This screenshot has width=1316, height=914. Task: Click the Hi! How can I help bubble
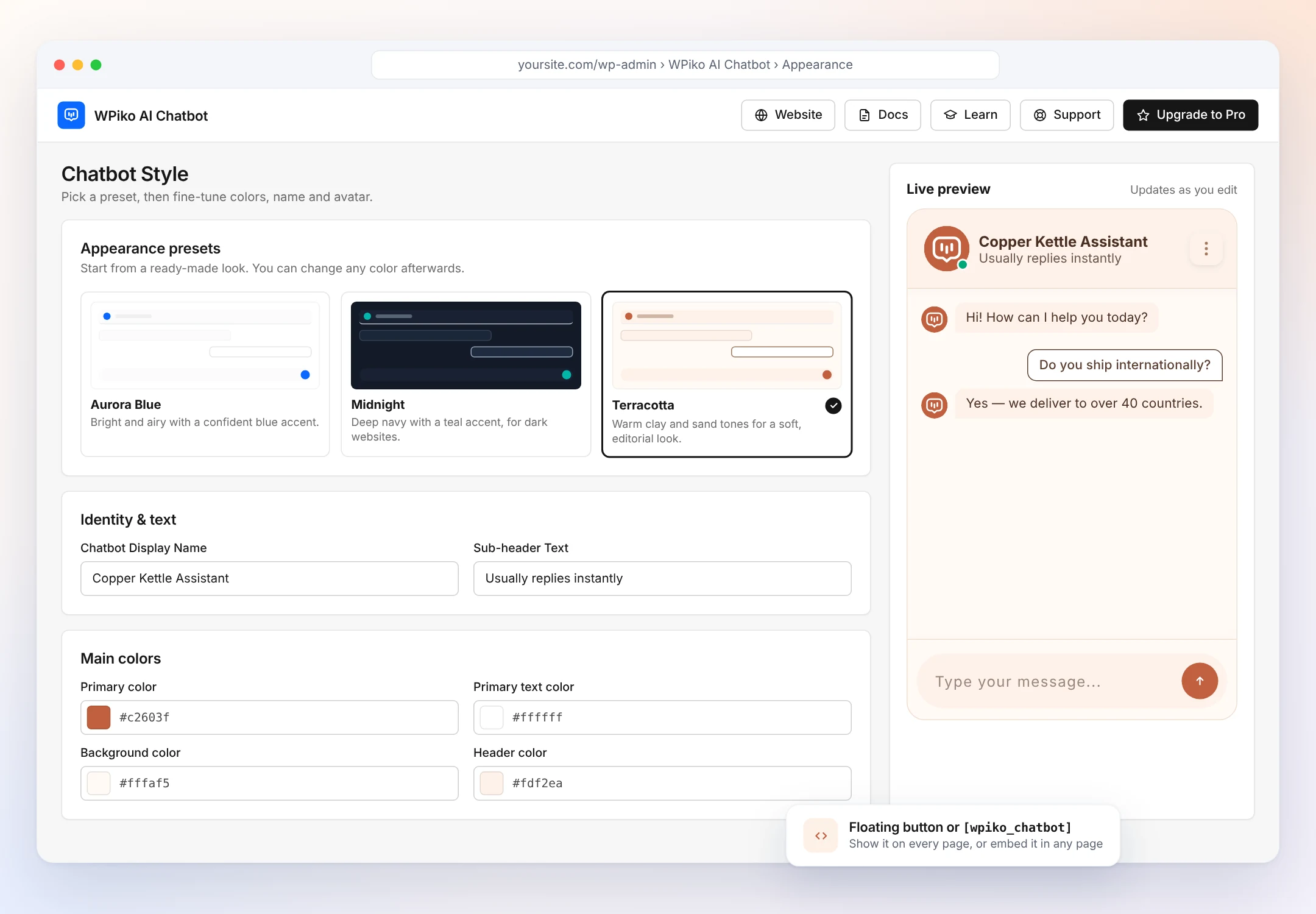click(1056, 317)
